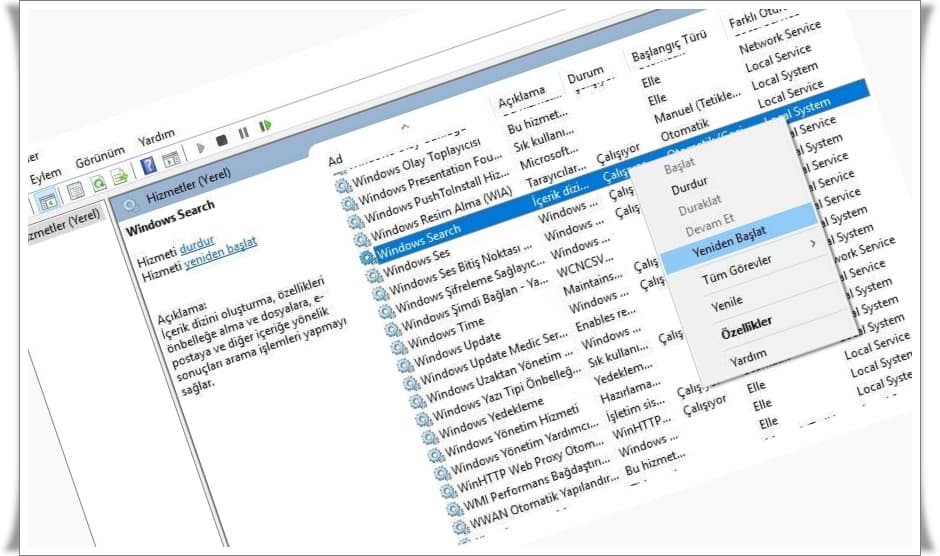Click the green Refresh toolbar icon
This screenshot has height=556, width=940.
coord(98,183)
